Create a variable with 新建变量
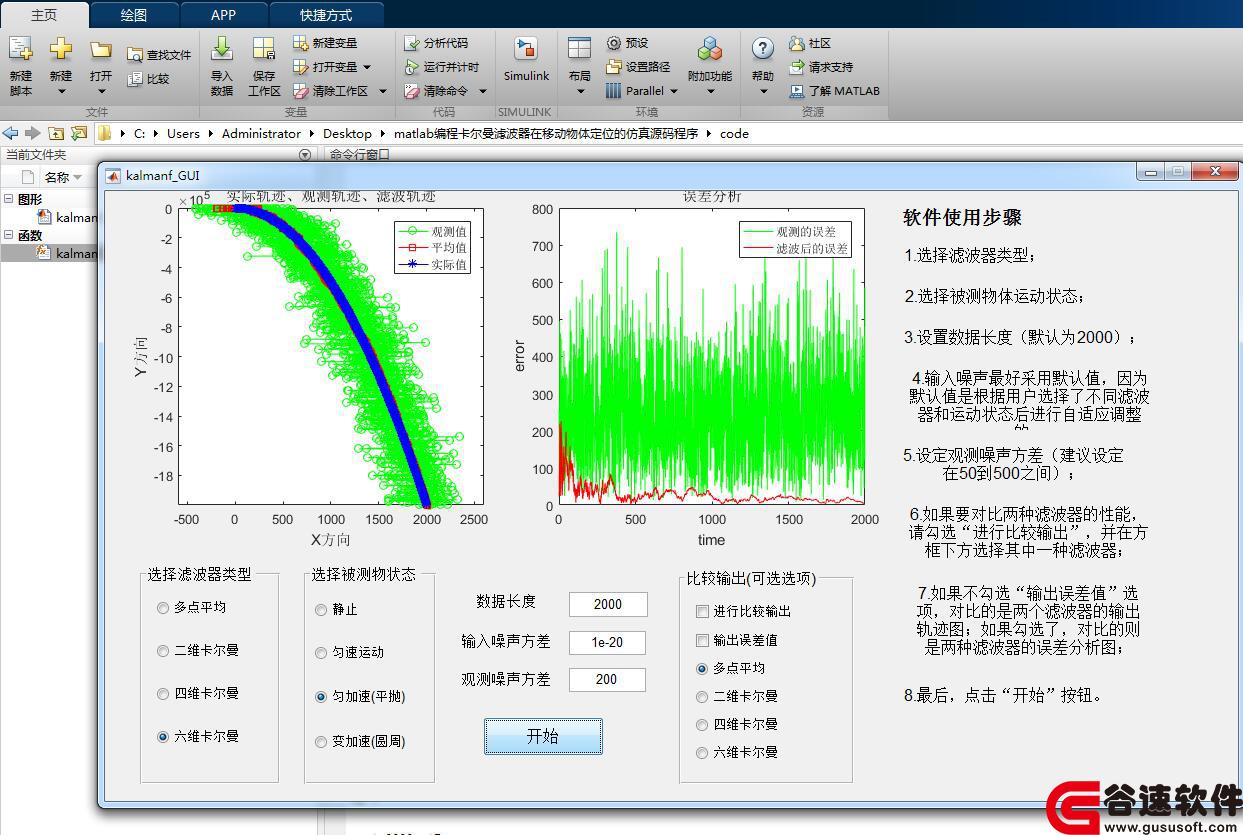This screenshot has height=835, width=1243. click(325, 43)
